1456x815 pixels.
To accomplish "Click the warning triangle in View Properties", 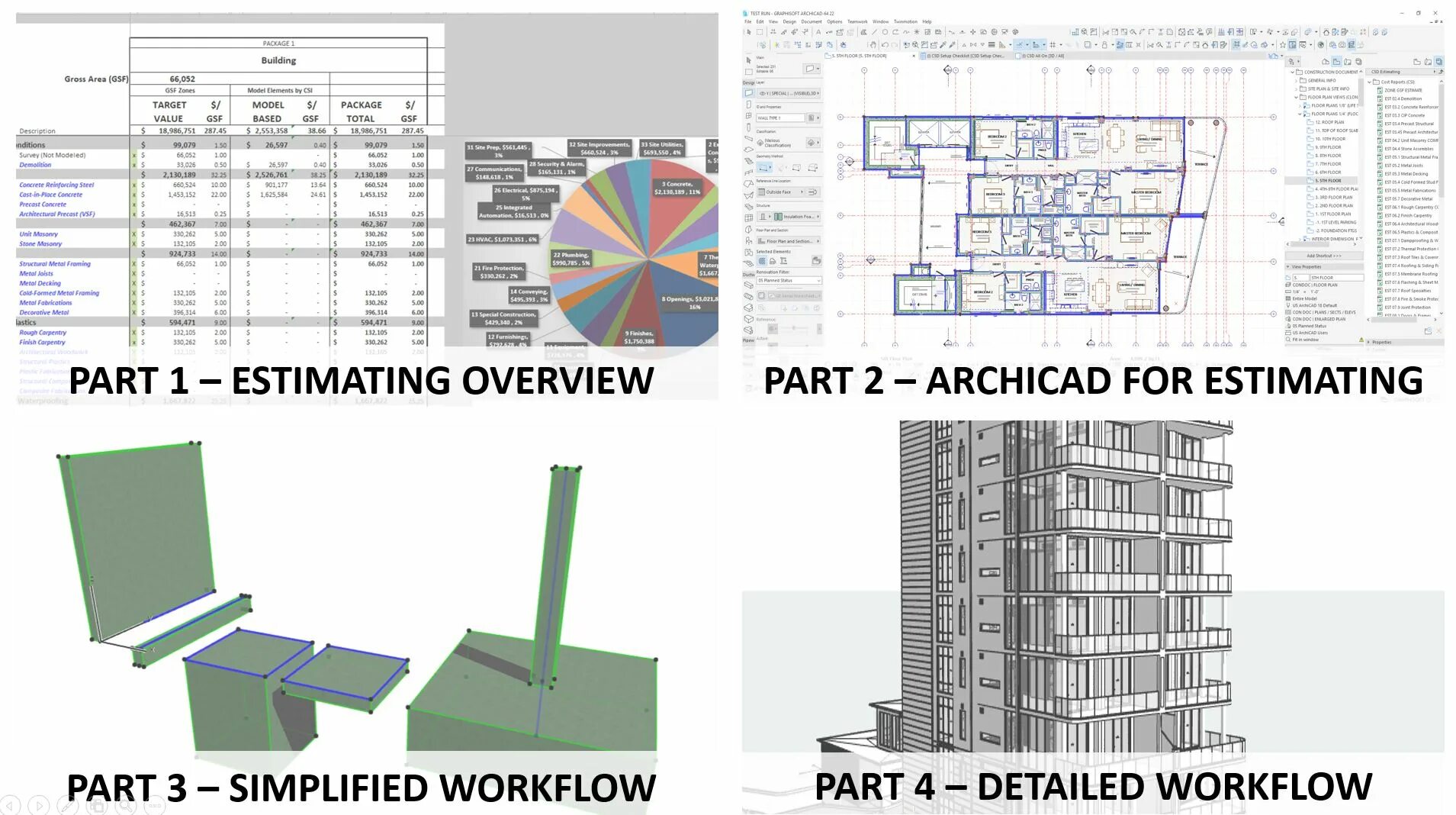I will click(1361, 340).
